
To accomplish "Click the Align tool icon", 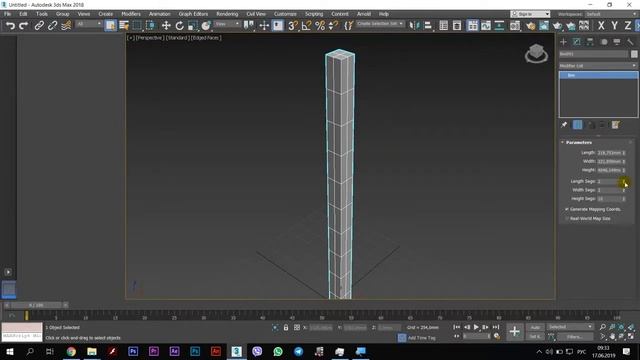I will click(x=428, y=26).
